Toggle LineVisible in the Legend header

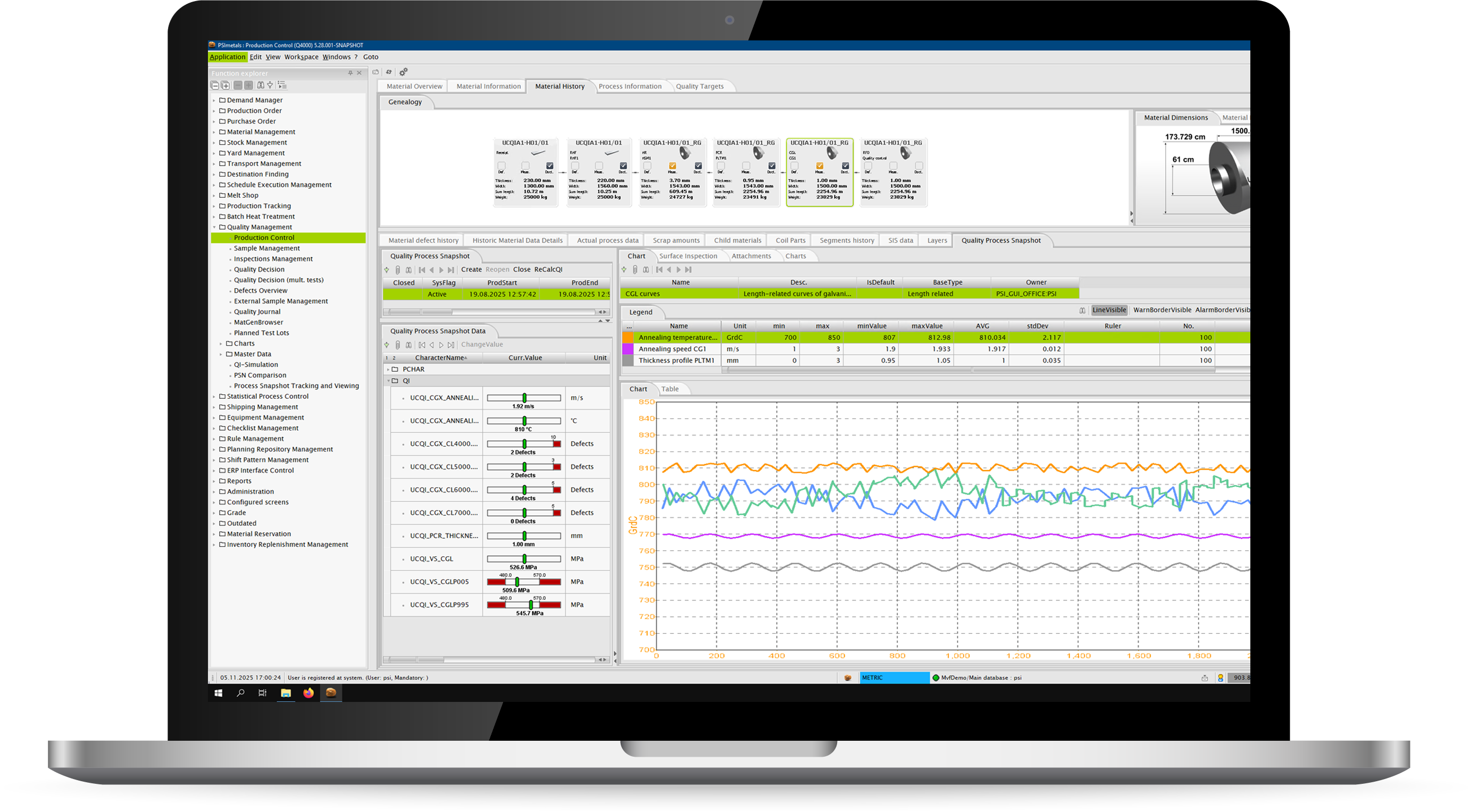pos(1109,311)
